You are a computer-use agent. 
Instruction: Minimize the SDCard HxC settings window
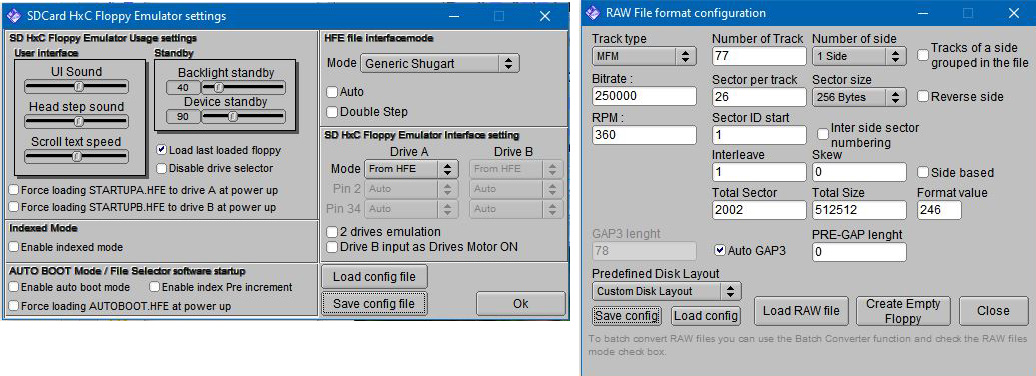[x=454, y=16]
